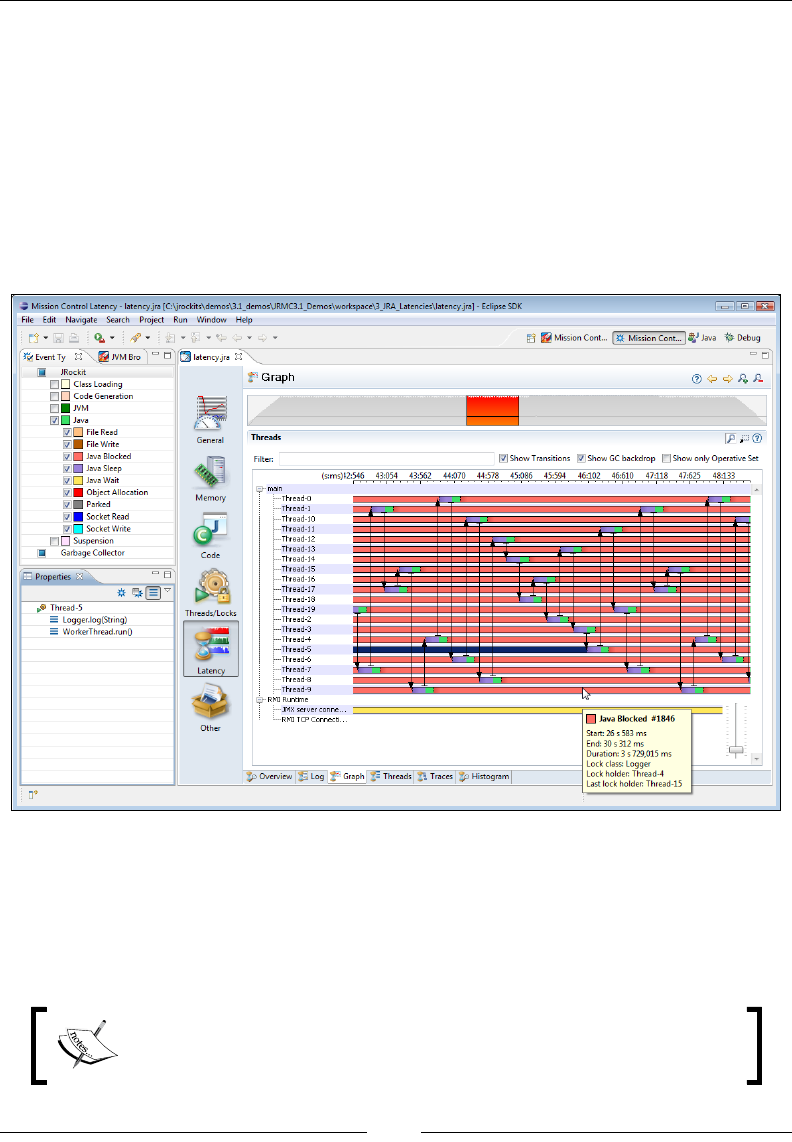Uncheck the Java Blocked checkbox
Screen dimensions: 792x1142
(x=67, y=457)
